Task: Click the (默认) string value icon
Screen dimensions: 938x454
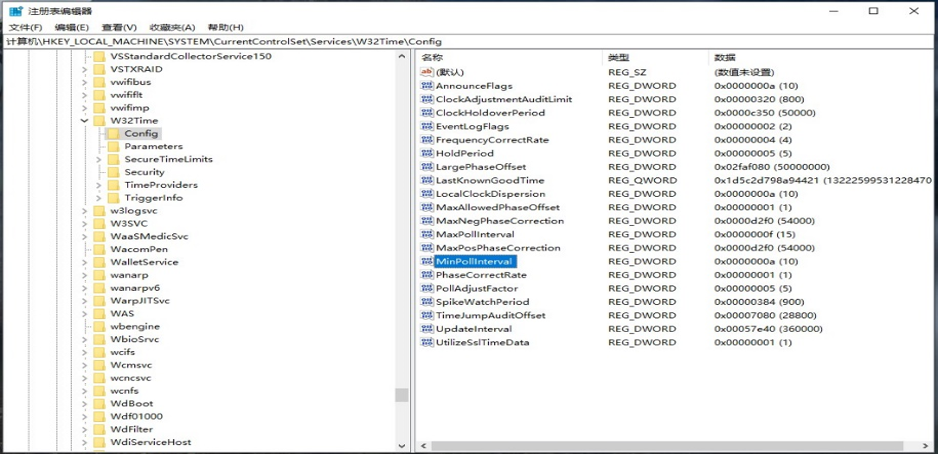Action: (x=427, y=73)
